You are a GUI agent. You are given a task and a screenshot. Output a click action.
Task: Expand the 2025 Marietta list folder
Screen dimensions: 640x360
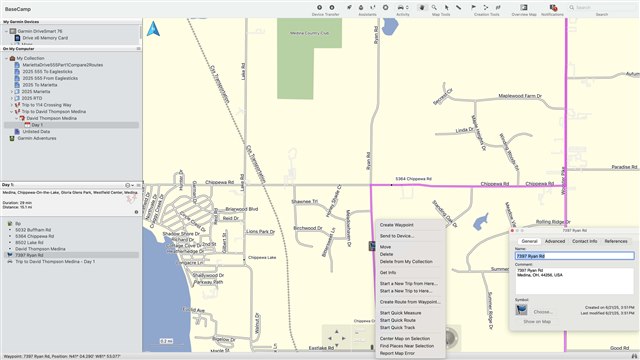(11, 91)
